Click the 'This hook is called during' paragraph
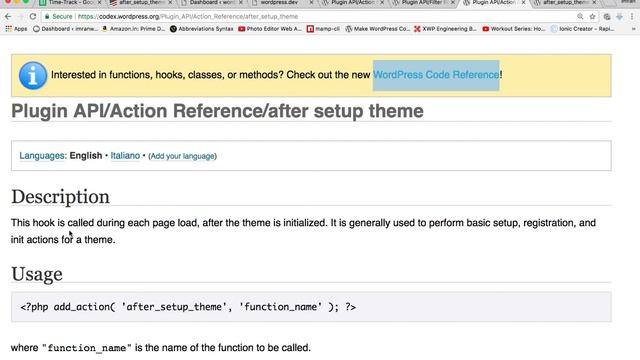The height and width of the screenshot is (360, 640). [303, 231]
